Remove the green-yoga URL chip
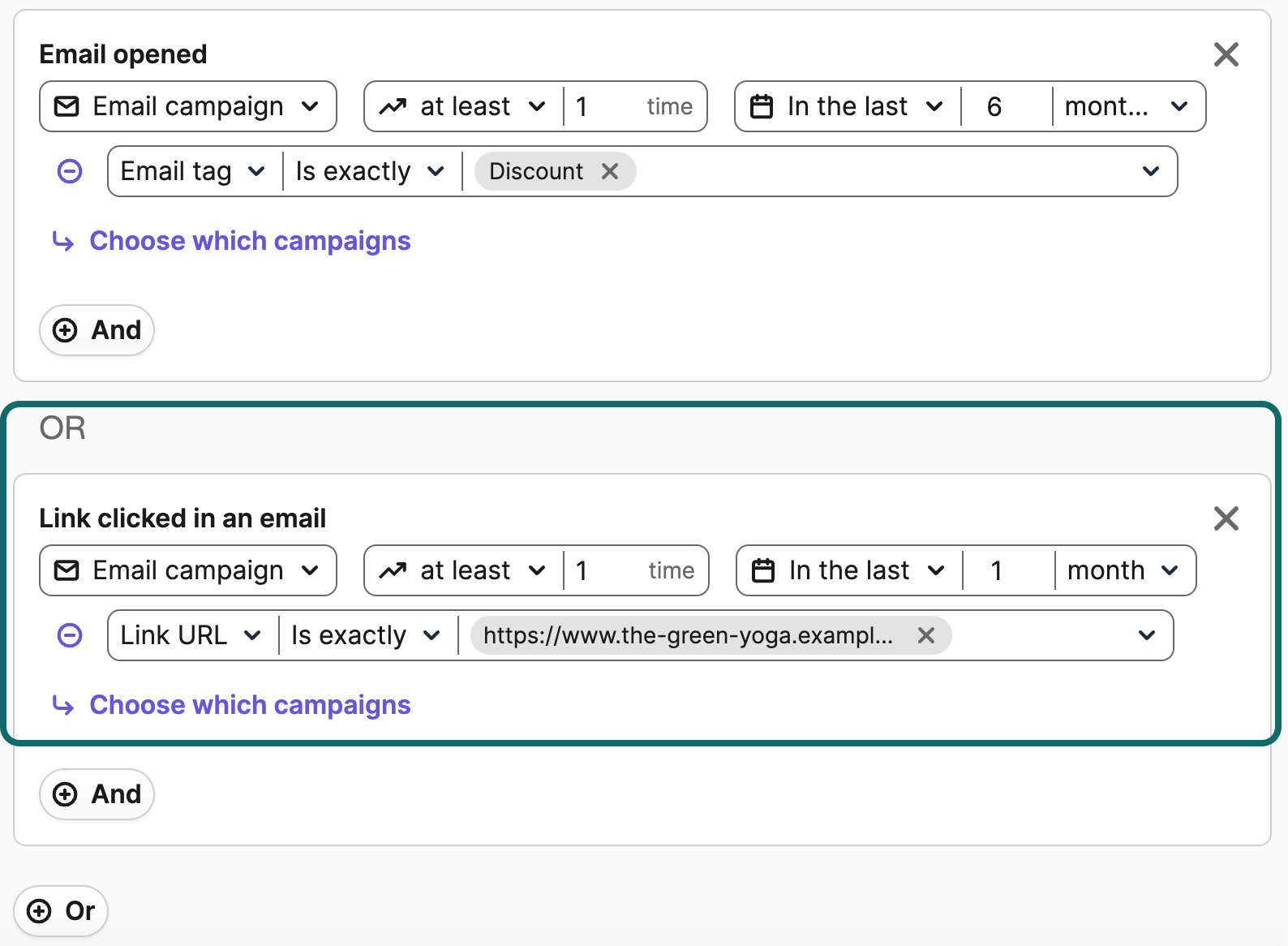The width and height of the screenshot is (1288, 946). point(925,635)
